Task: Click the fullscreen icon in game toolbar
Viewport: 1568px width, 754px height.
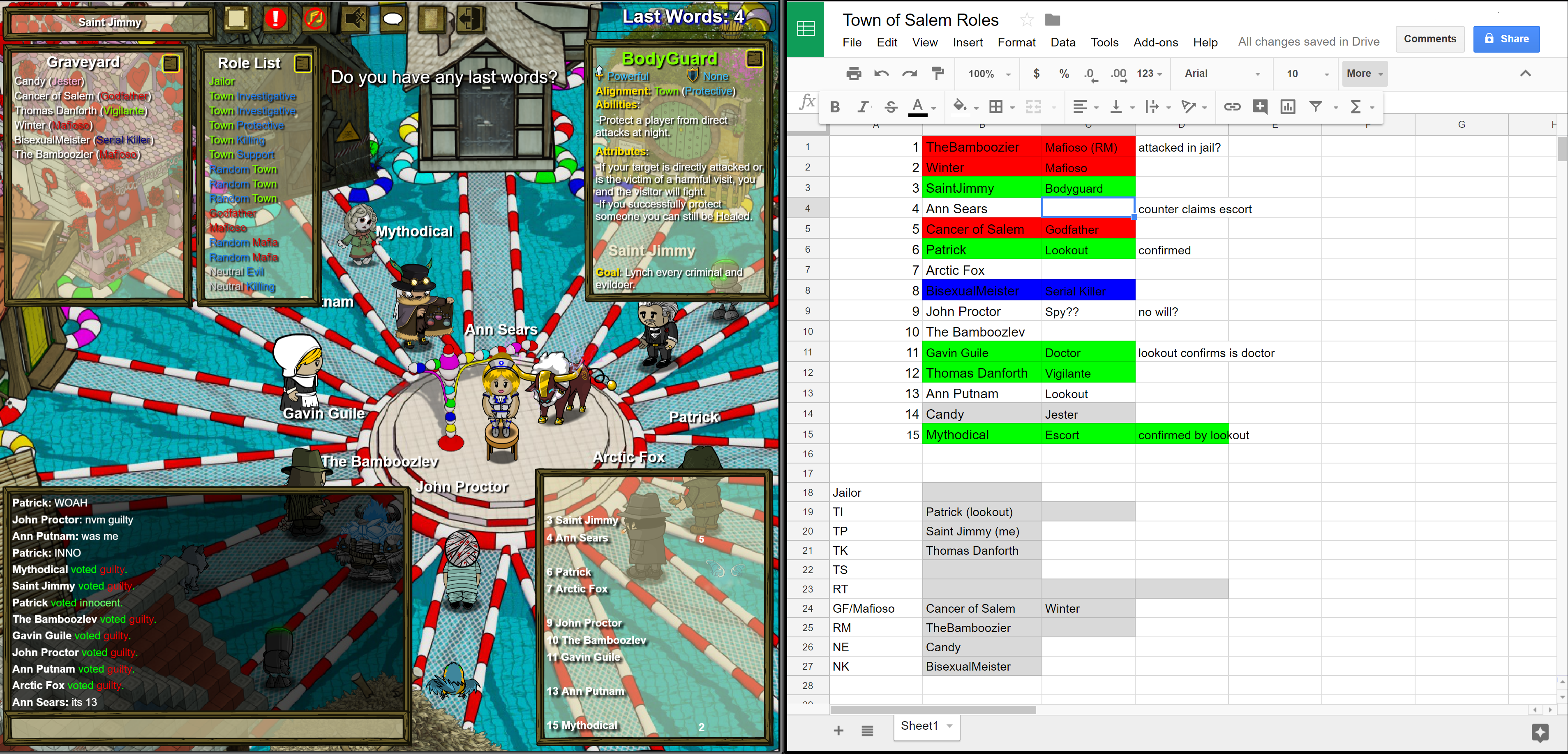Action: [x=236, y=18]
